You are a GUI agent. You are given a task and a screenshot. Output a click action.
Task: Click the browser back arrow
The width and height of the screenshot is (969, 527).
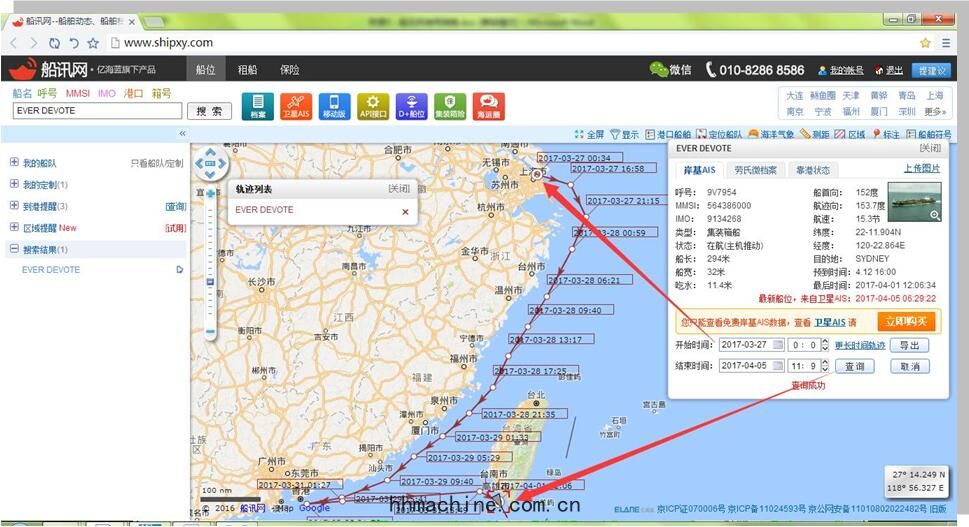click(x=14, y=43)
